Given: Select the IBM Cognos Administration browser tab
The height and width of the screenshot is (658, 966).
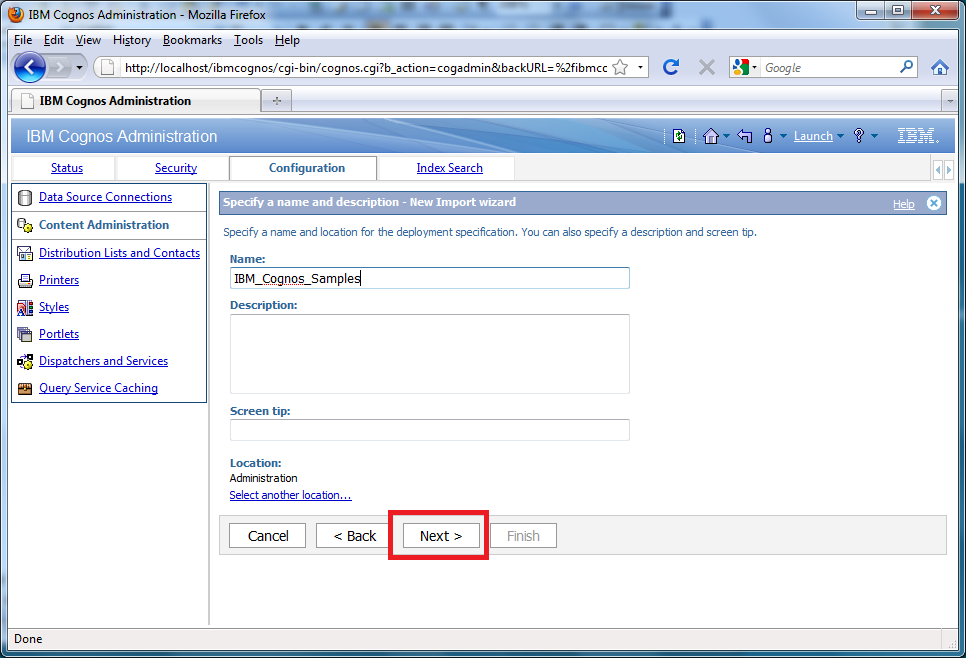Looking at the screenshot, I should 136,100.
